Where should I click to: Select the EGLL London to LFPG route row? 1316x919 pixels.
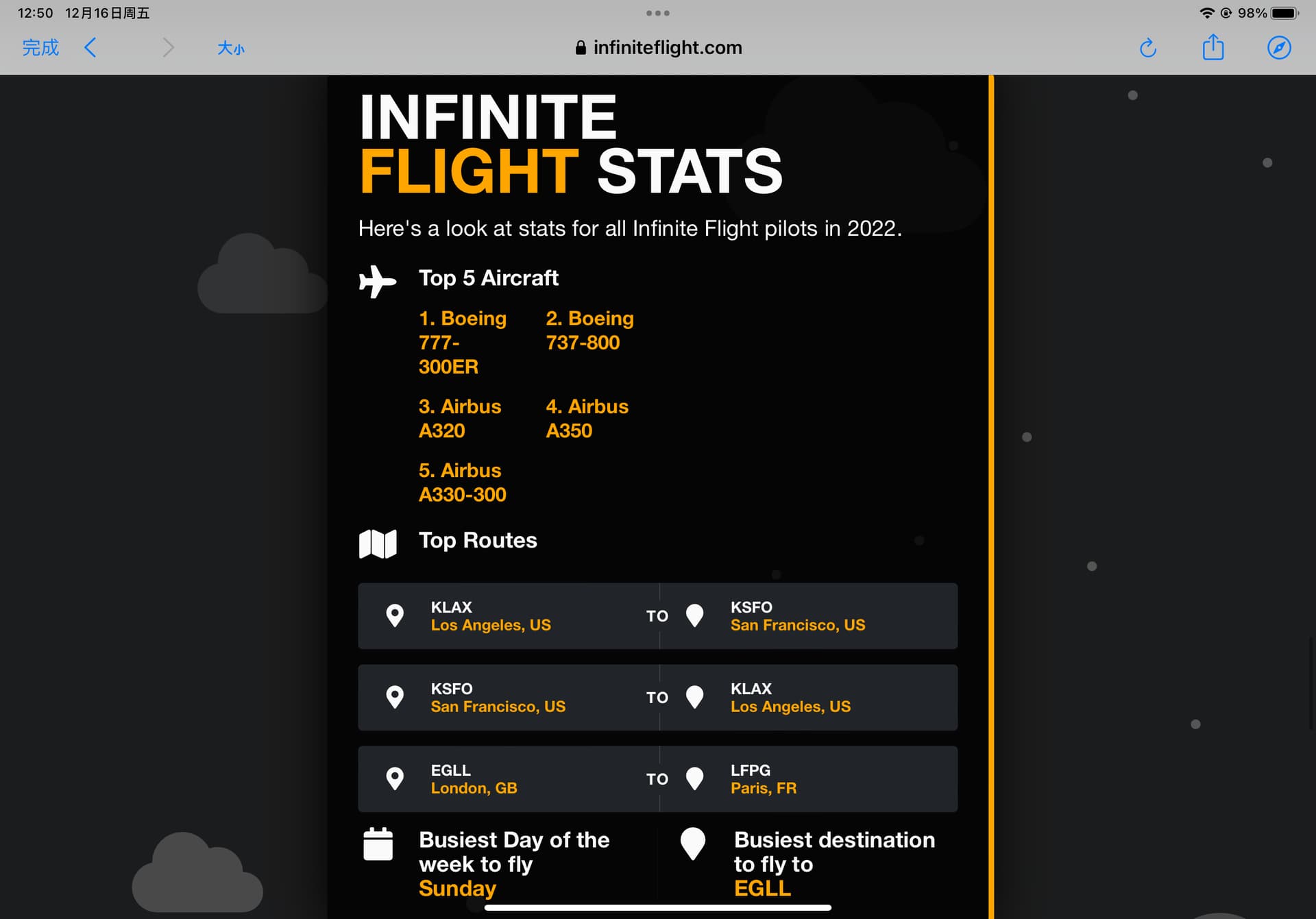657,779
